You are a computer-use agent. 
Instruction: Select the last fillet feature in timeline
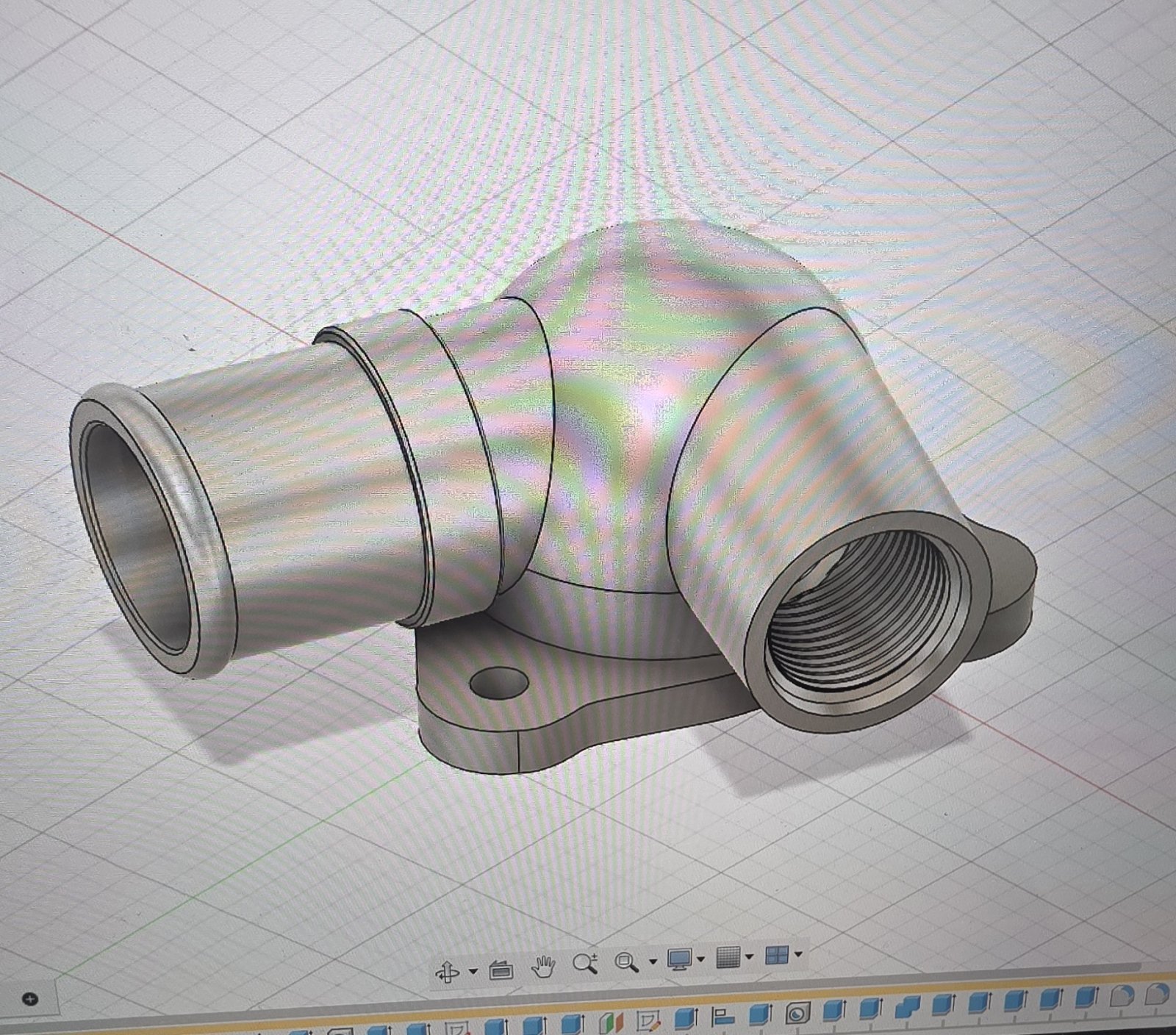point(1158,995)
